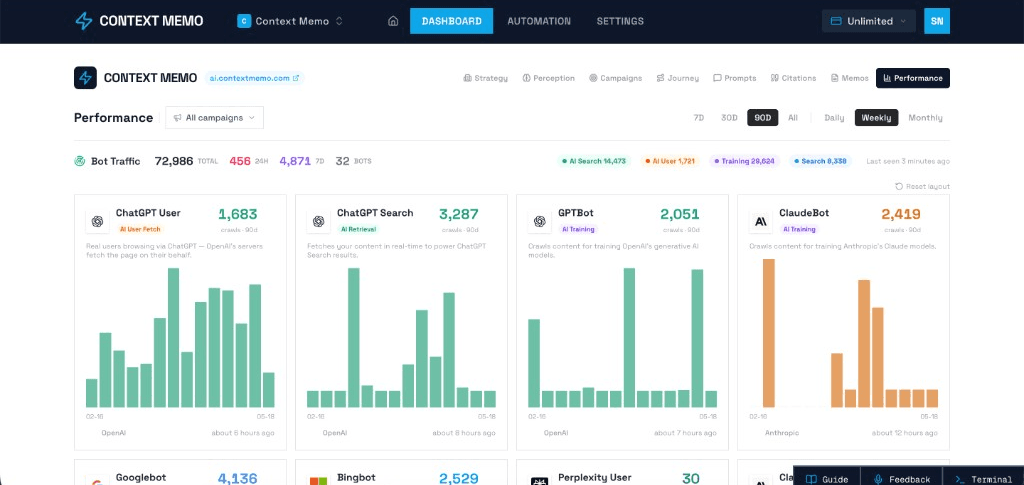The image size is (1024, 485).
Task: Click the AI User Fetch tag on ChatGPT User
Action: click(140, 229)
